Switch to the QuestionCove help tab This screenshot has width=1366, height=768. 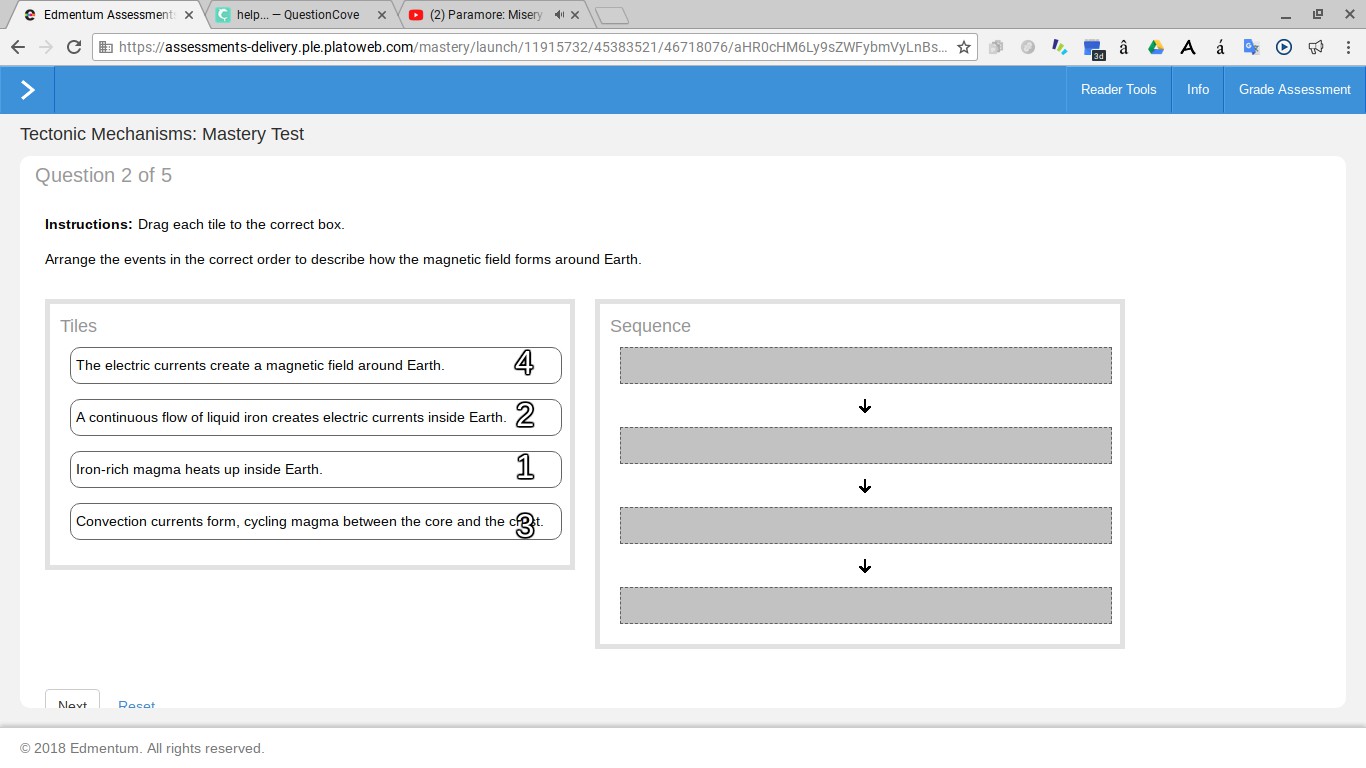click(297, 15)
